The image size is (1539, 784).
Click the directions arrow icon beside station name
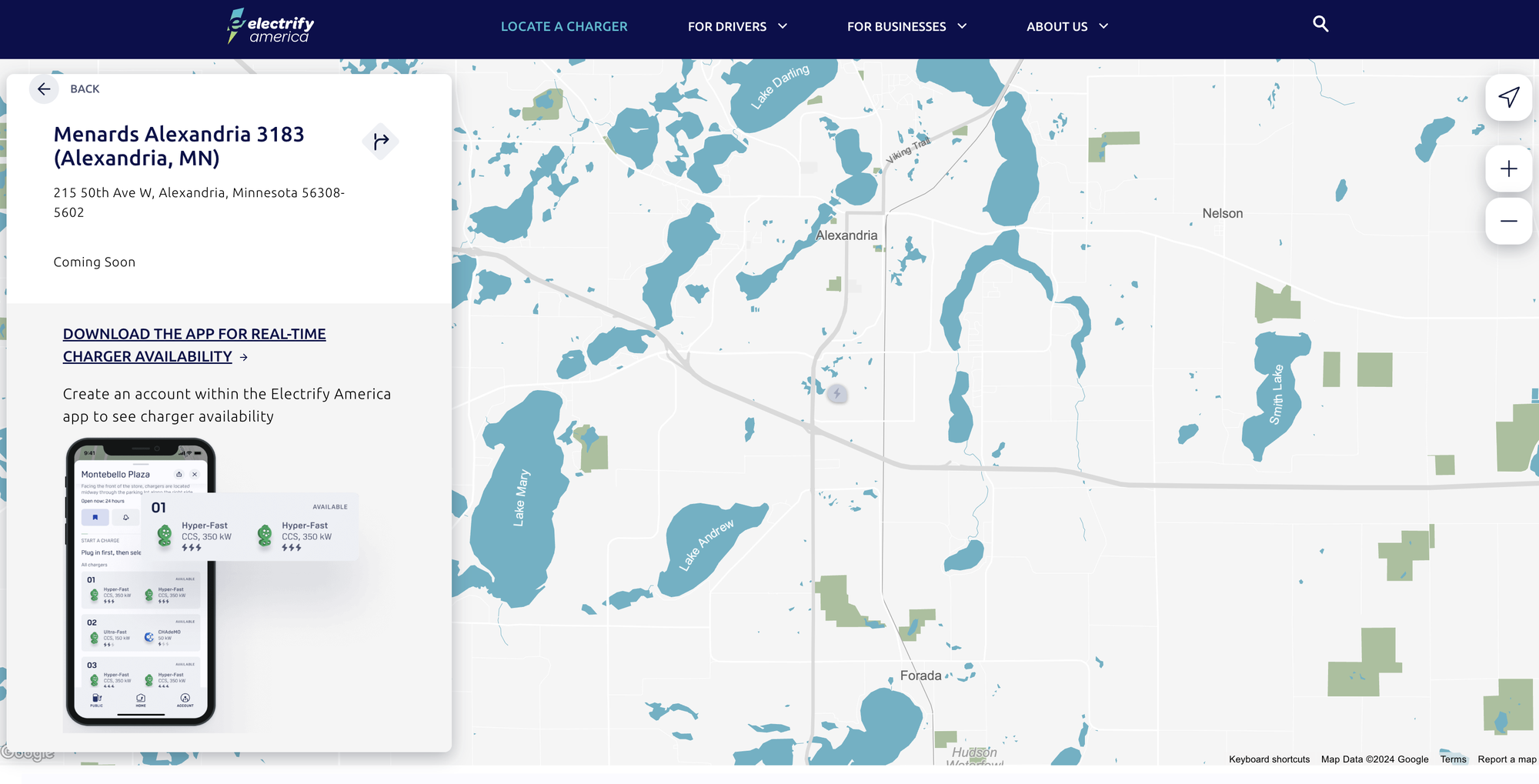[x=380, y=142]
